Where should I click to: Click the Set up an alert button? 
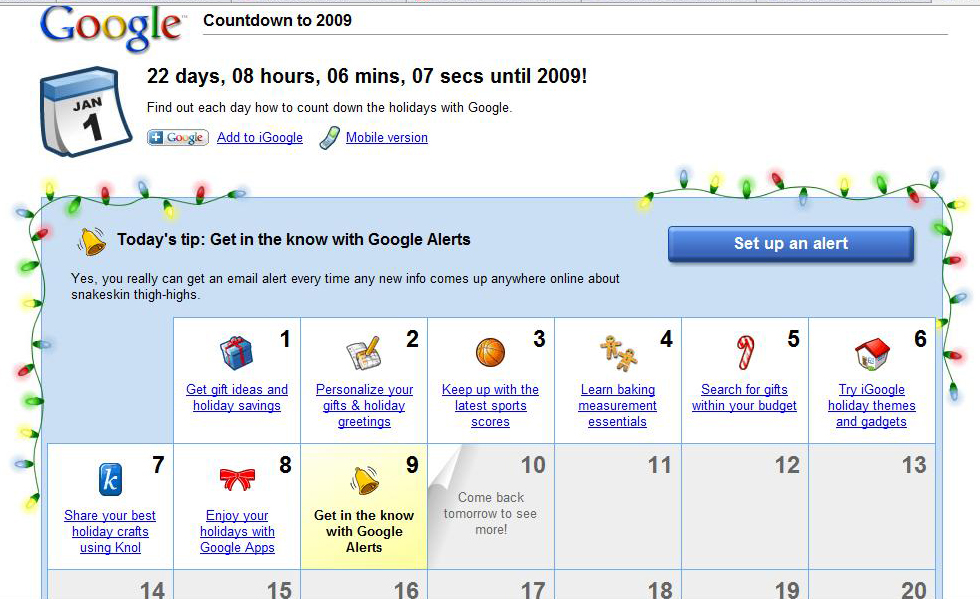coord(791,244)
